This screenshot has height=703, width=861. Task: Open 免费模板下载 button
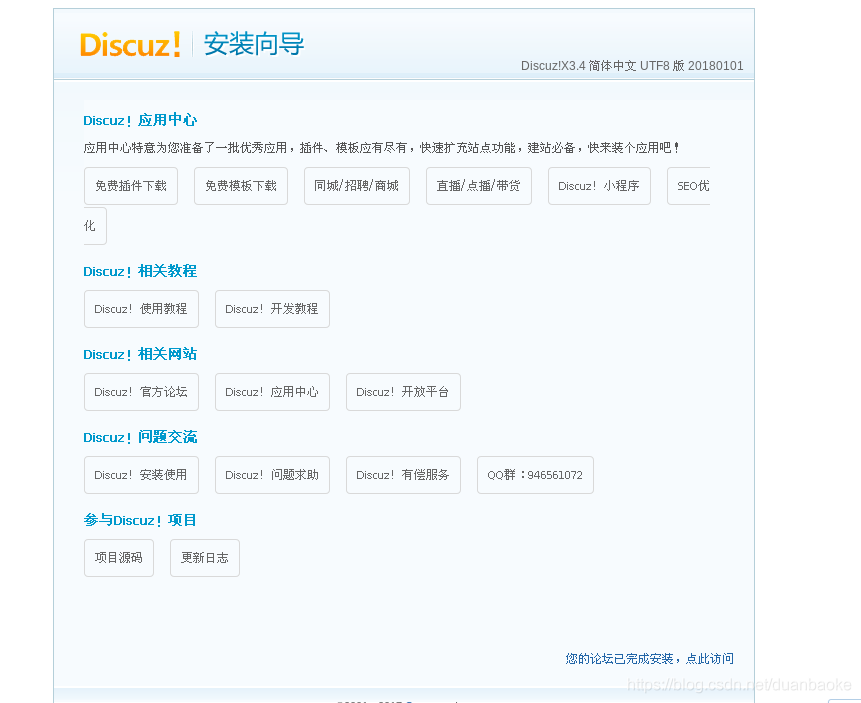click(241, 186)
